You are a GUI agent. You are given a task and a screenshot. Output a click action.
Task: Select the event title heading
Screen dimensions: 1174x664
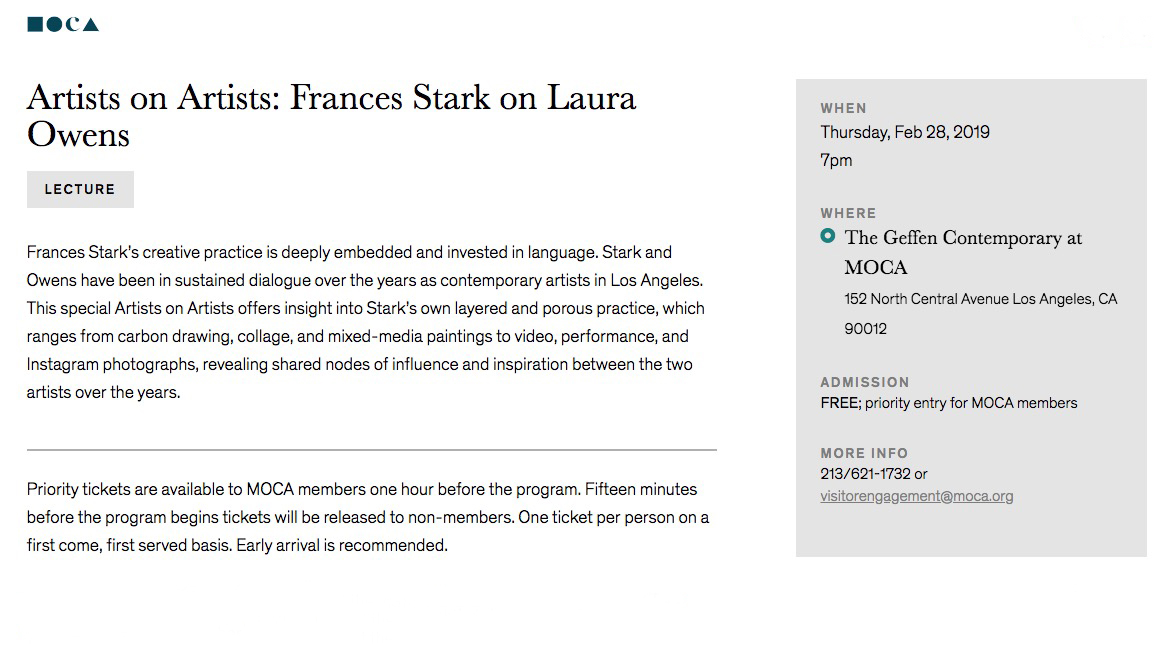pos(331,116)
